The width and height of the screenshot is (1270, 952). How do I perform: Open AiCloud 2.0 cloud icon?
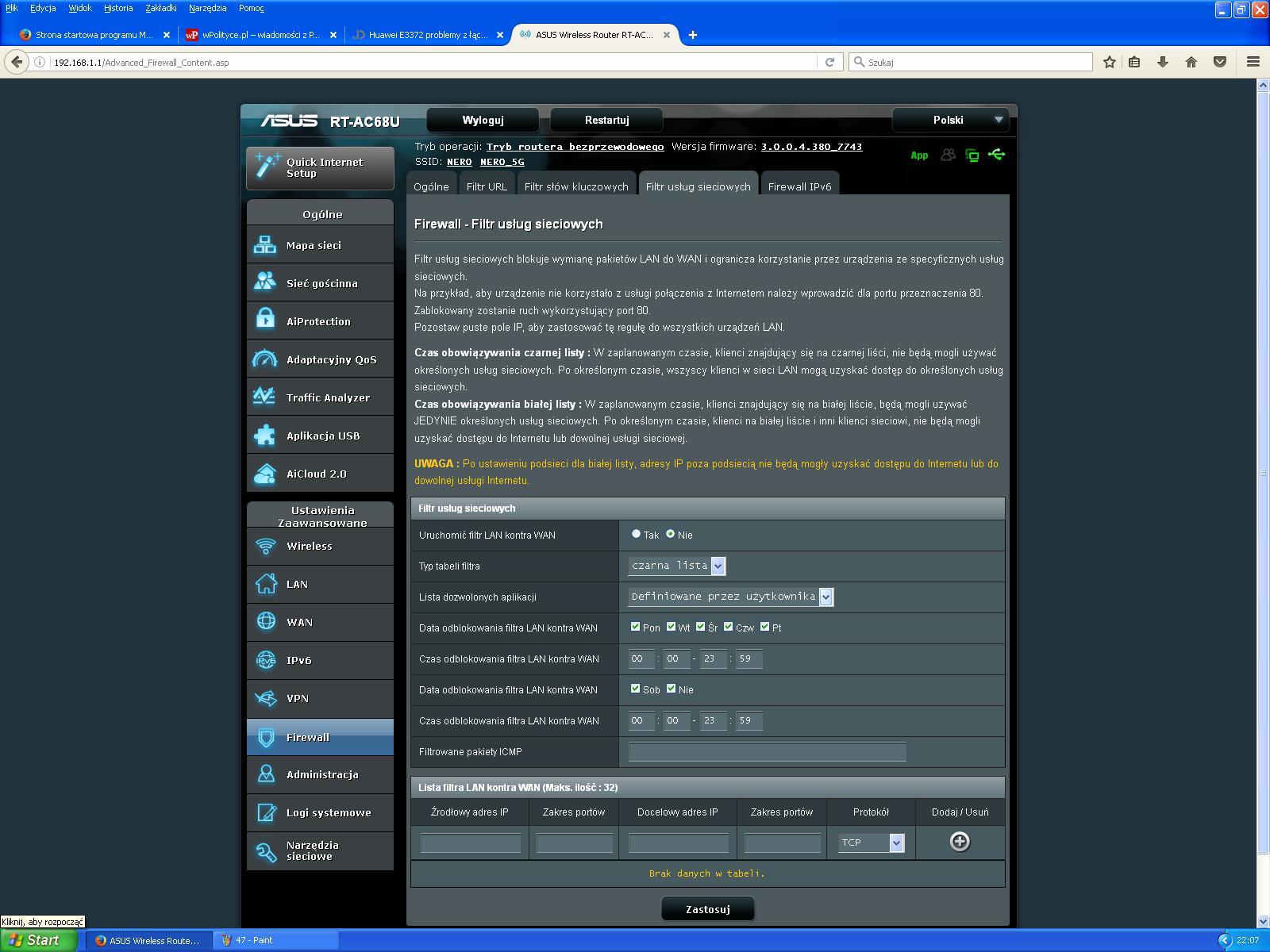(x=265, y=474)
